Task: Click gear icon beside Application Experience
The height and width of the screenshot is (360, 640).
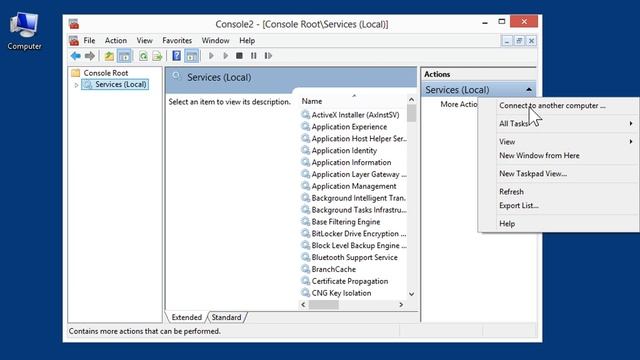Action: (305, 127)
